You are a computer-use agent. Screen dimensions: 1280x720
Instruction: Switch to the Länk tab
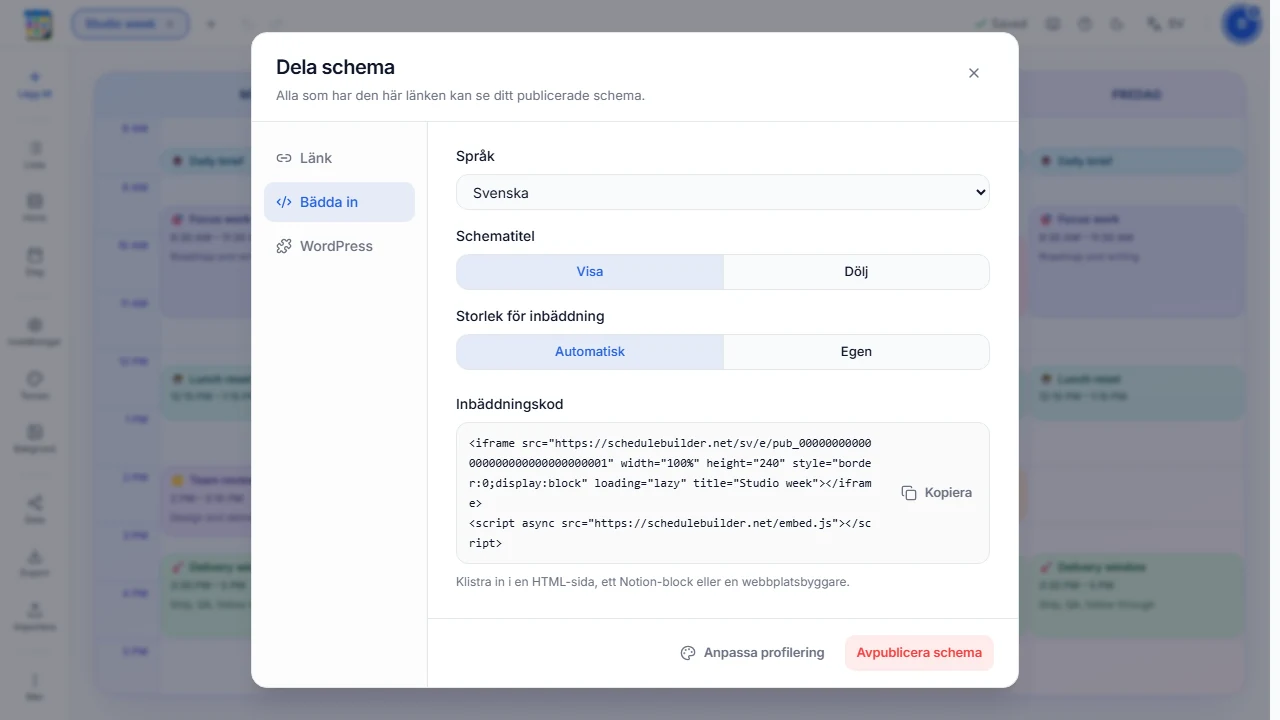[339, 158]
